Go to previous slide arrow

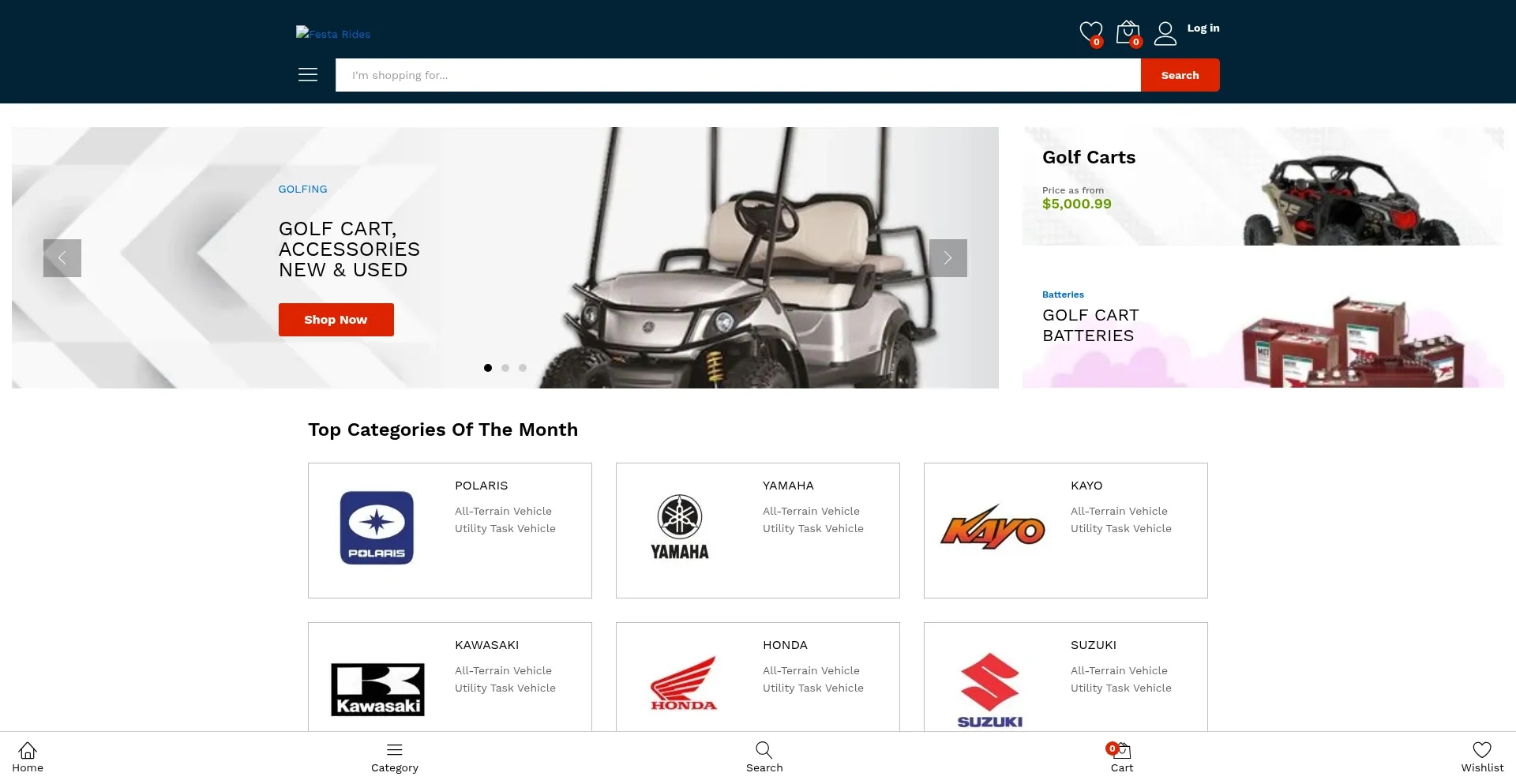62,258
